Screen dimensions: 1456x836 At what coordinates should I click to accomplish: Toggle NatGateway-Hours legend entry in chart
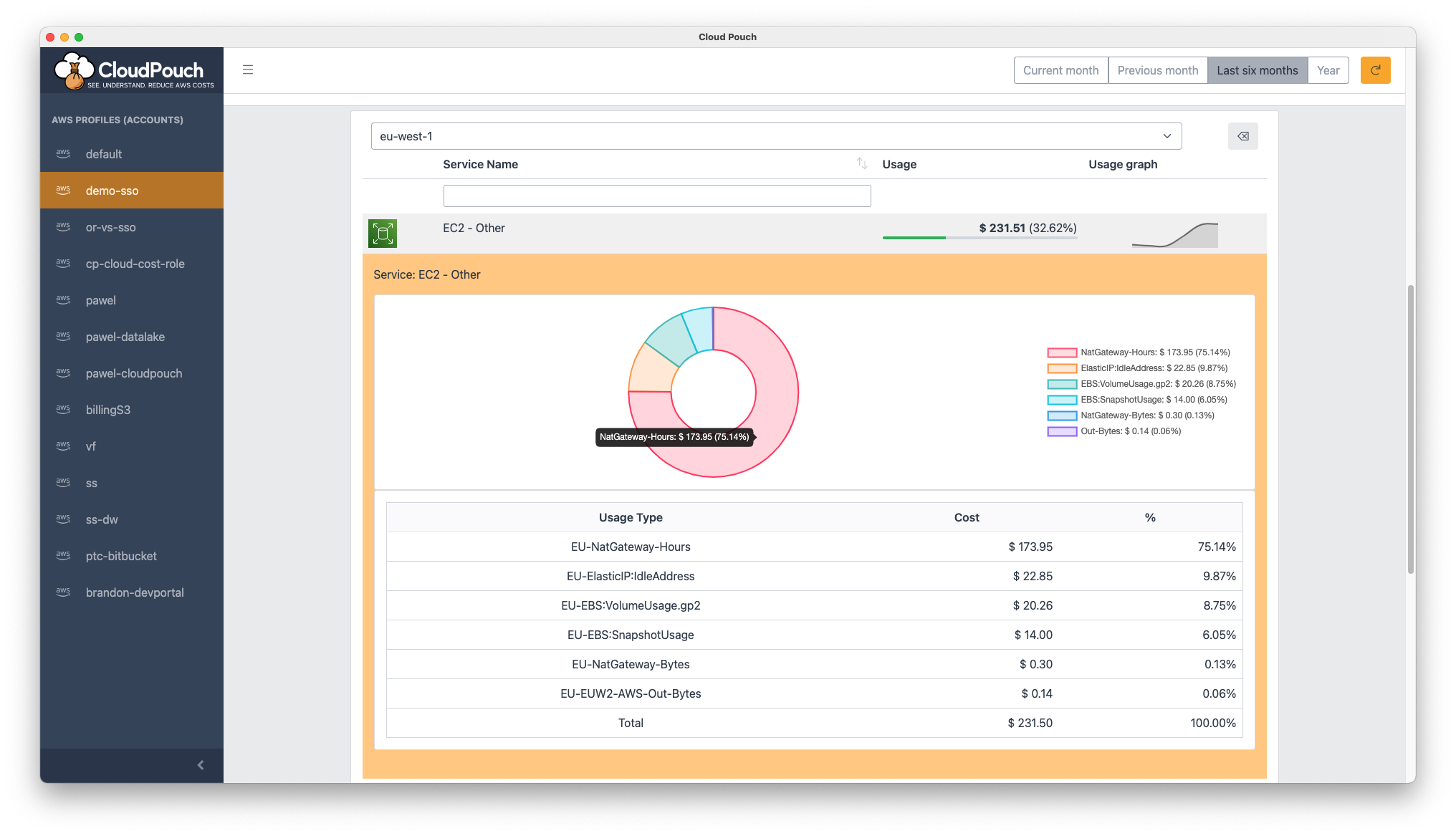click(x=1154, y=352)
